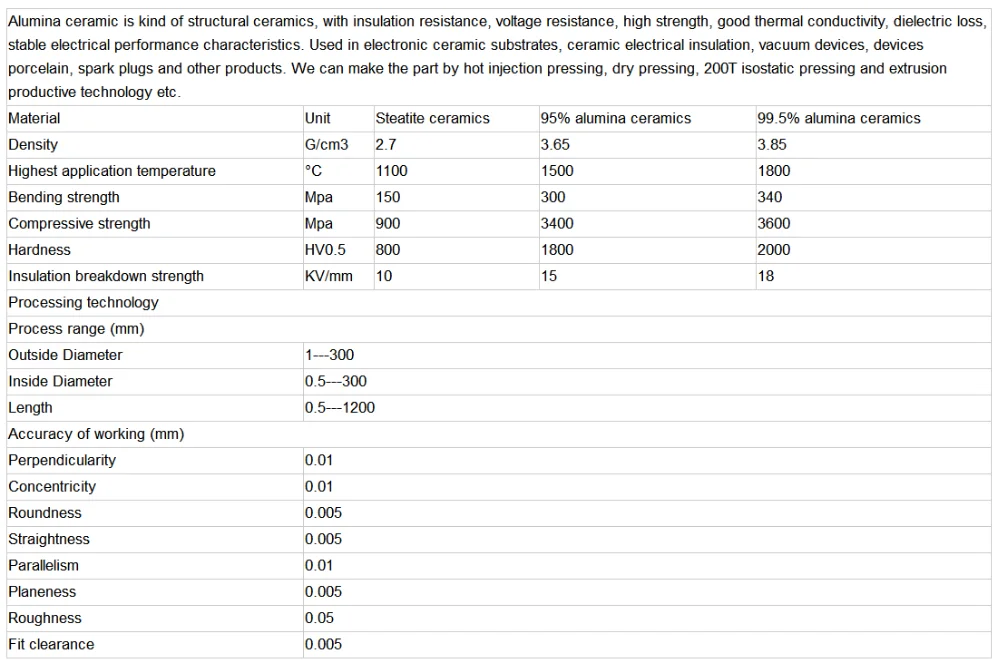
Task: Click the "99.5% alumina ceramics" column header
Action: [x=838, y=118]
